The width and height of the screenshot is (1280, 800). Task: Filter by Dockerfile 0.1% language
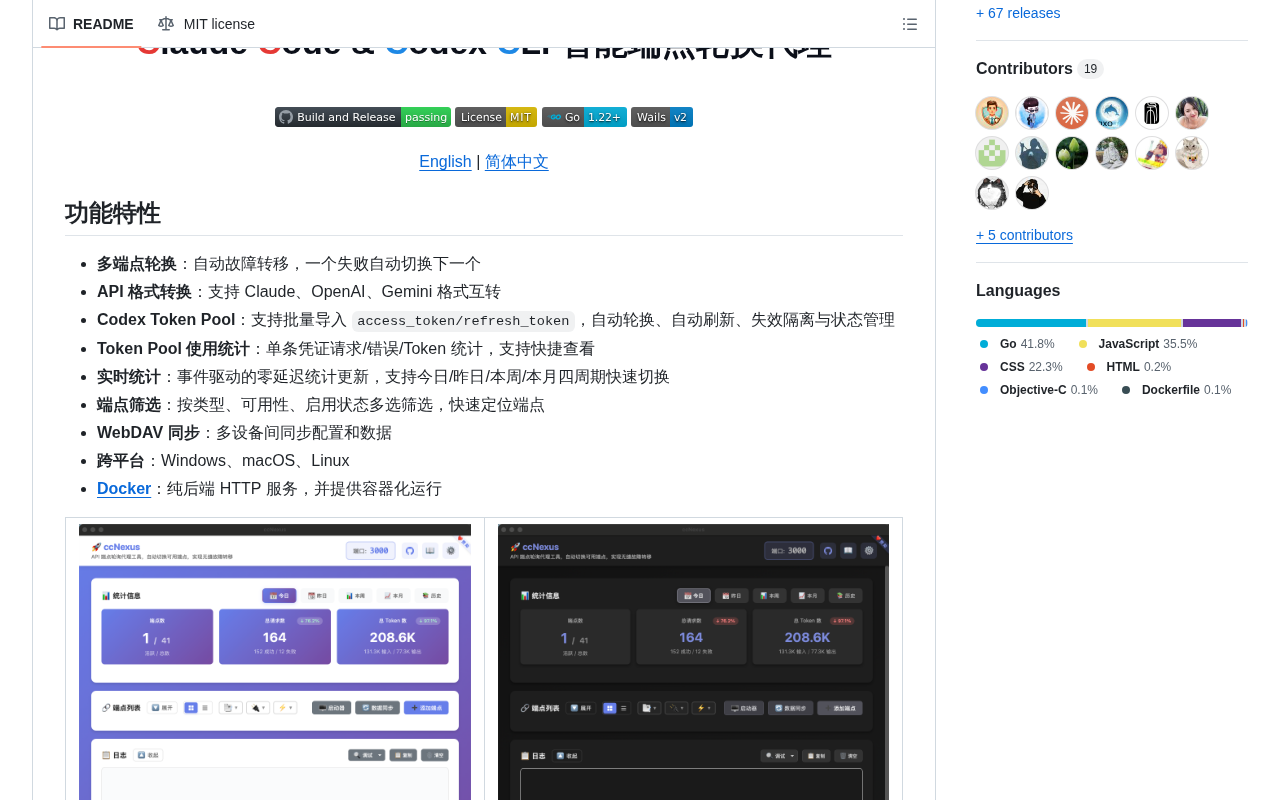coord(1176,390)
